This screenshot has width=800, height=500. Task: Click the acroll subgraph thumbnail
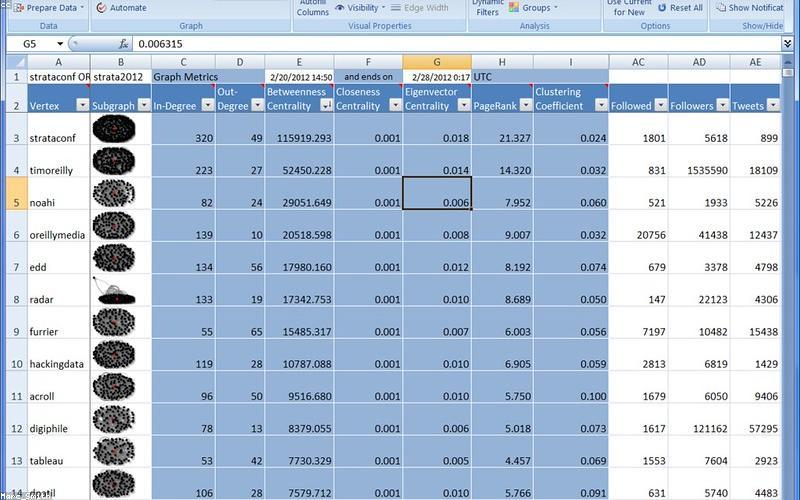[x=114, y=387]
